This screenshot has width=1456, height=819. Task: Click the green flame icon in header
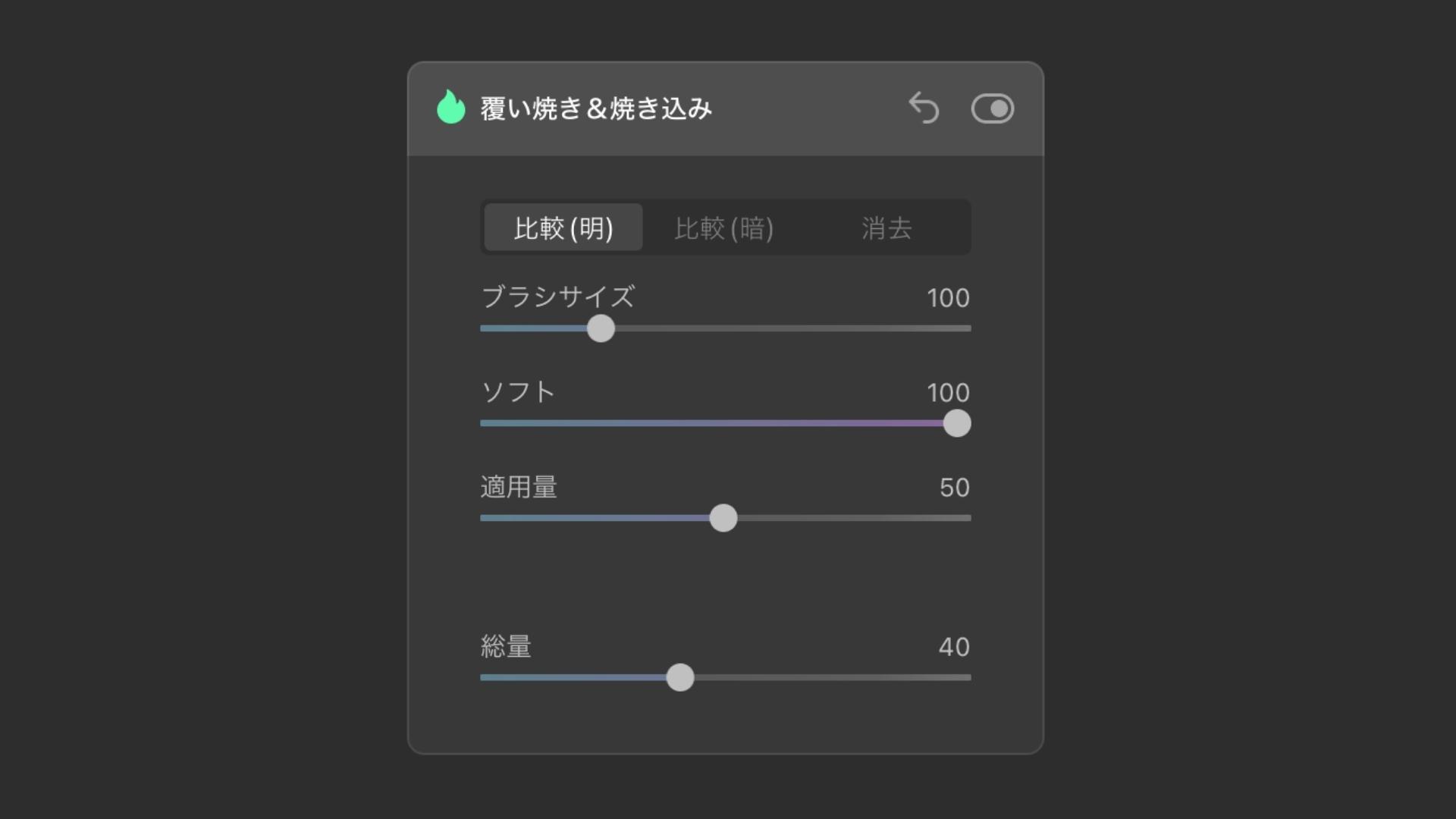(450, 108)
